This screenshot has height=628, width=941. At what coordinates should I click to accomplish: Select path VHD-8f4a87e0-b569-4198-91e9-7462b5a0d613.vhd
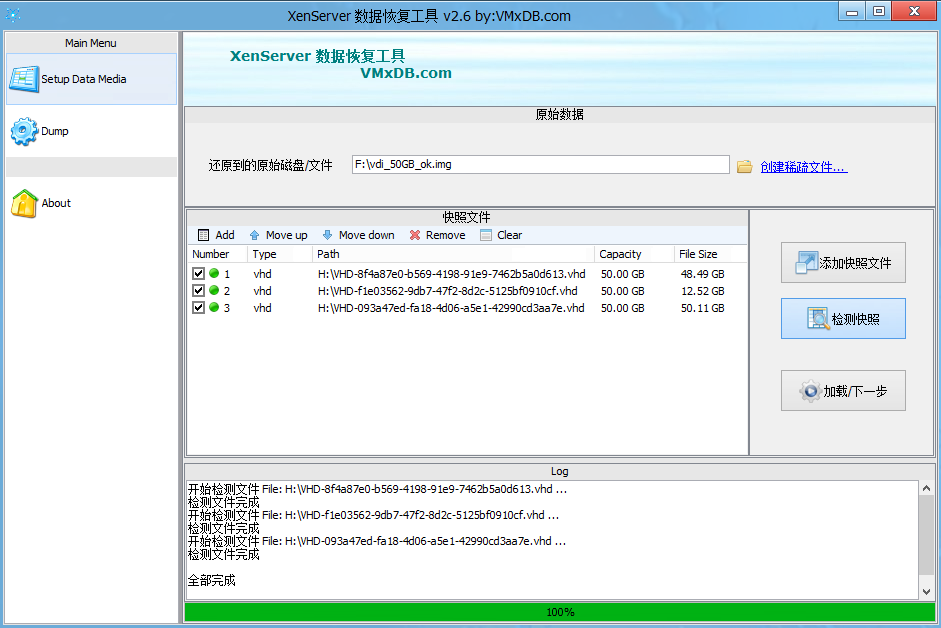point(451,274)
